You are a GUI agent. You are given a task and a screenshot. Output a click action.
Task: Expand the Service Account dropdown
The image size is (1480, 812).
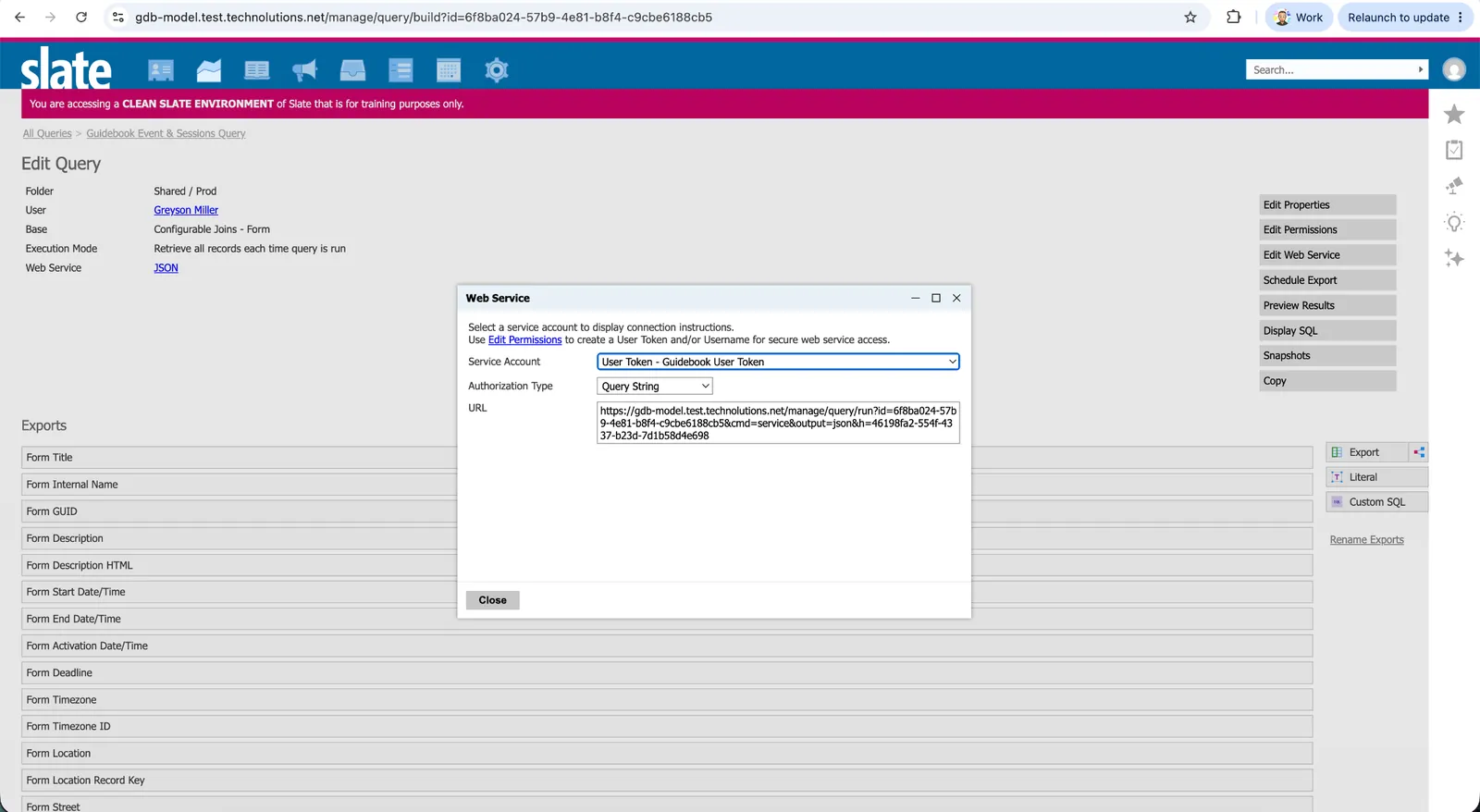click(778, 362)
